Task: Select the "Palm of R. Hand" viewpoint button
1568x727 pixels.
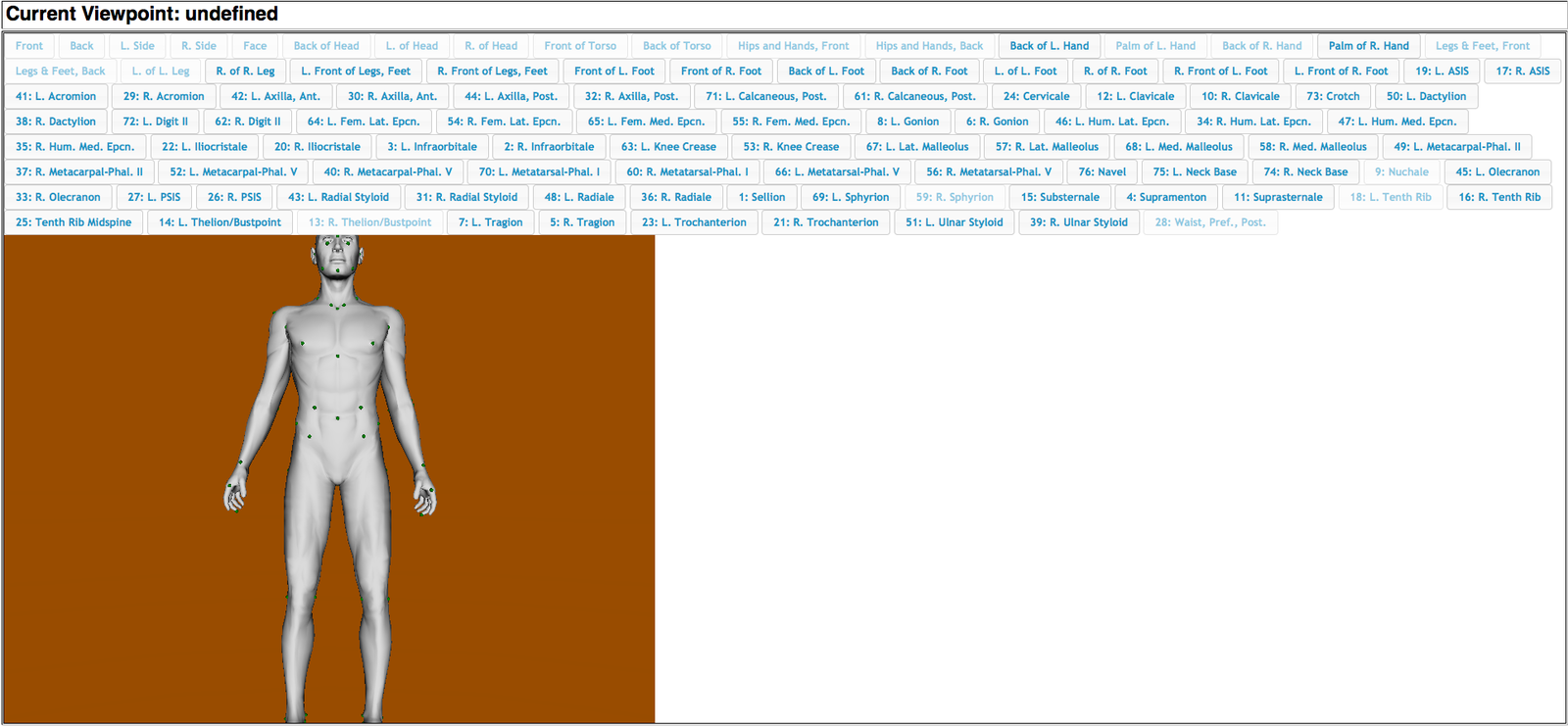Action: tap(1368, 46)
